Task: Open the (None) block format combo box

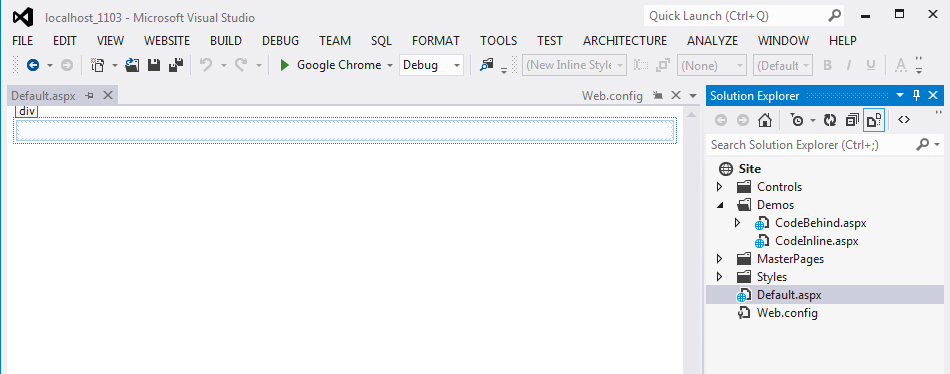Action: click(712, 65)
